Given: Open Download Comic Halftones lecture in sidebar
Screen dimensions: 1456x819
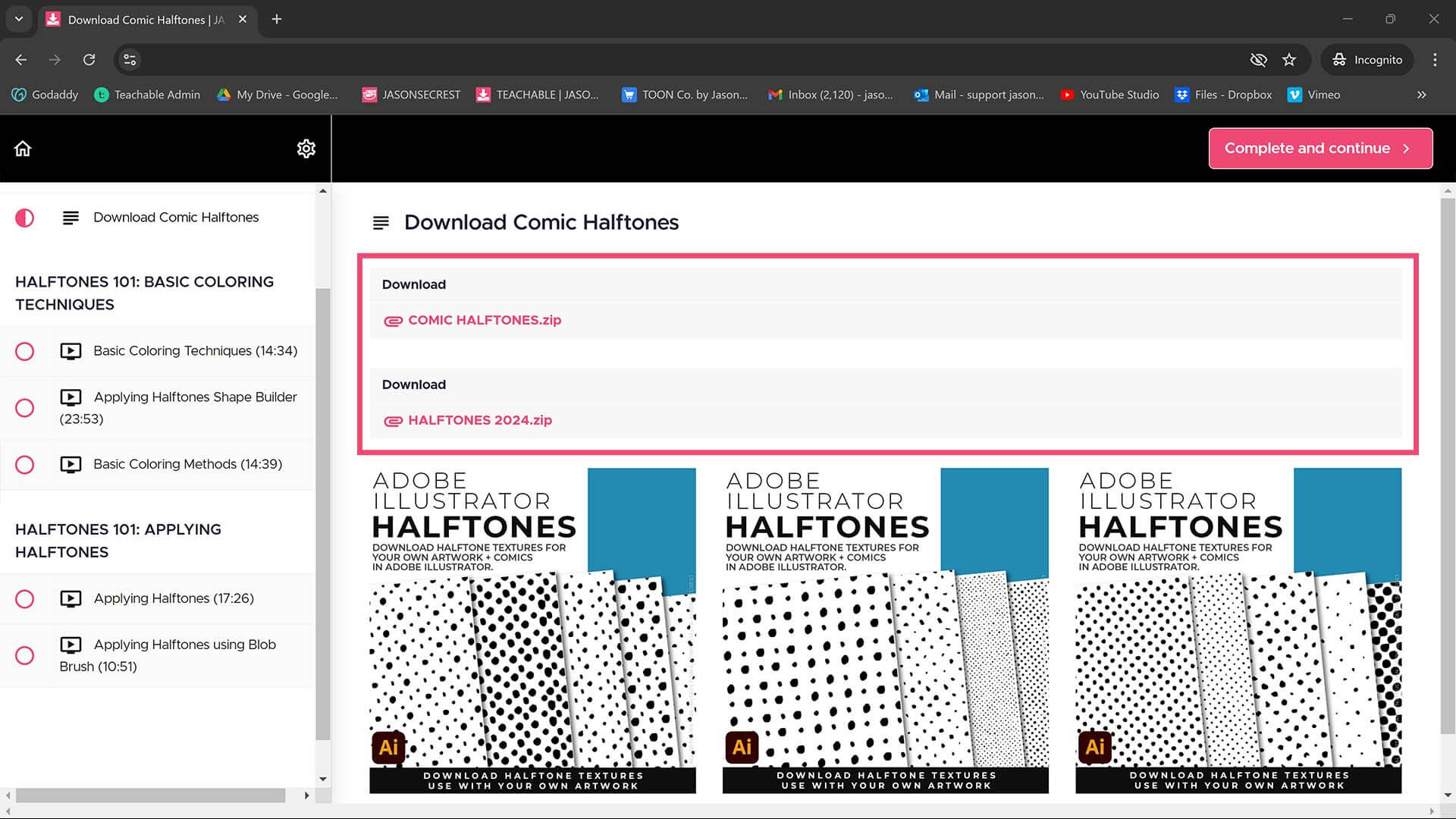Looking at the screenshot, I should point(176,218).
